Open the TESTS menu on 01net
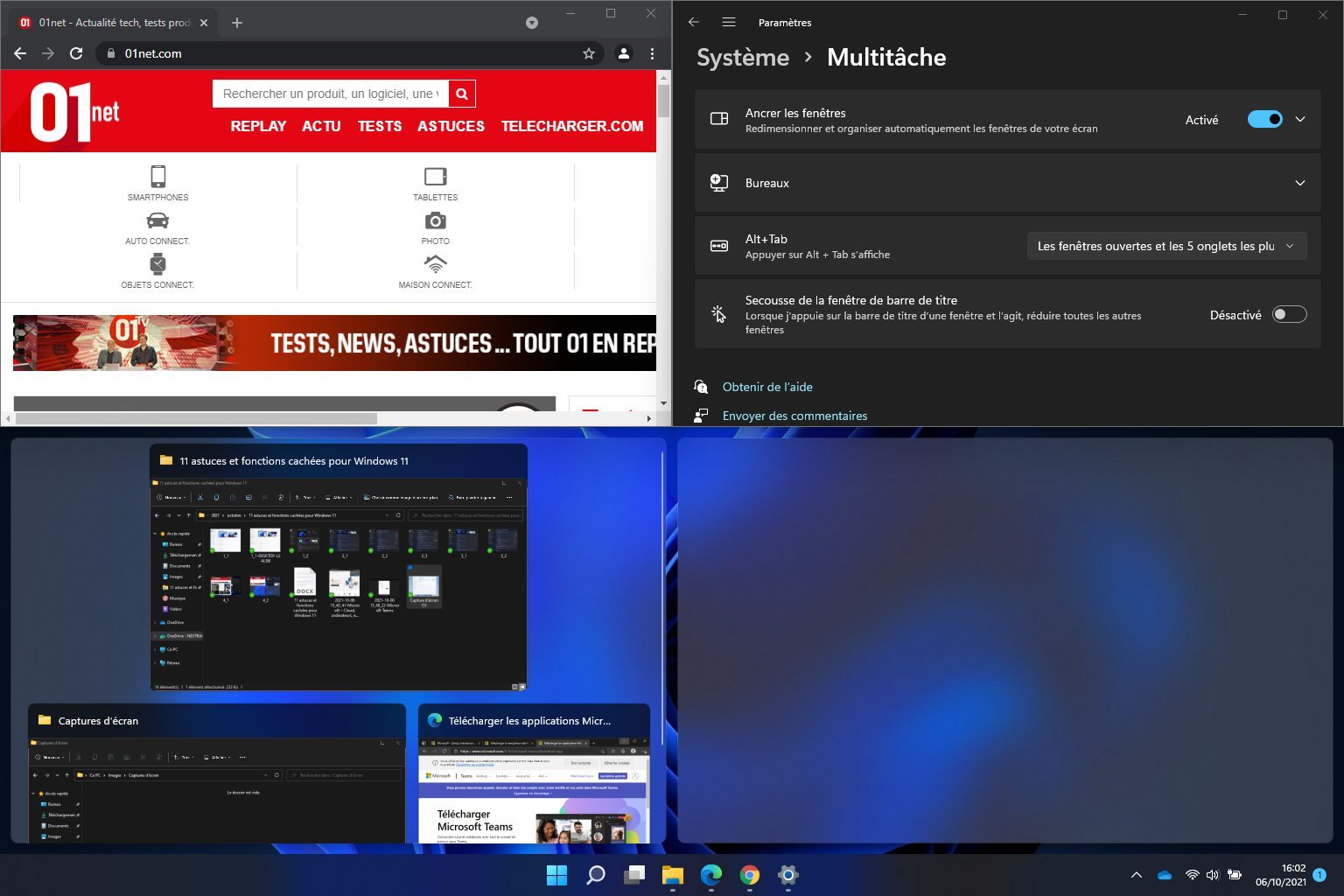The image size is (1344, 896). pos(380,126)
